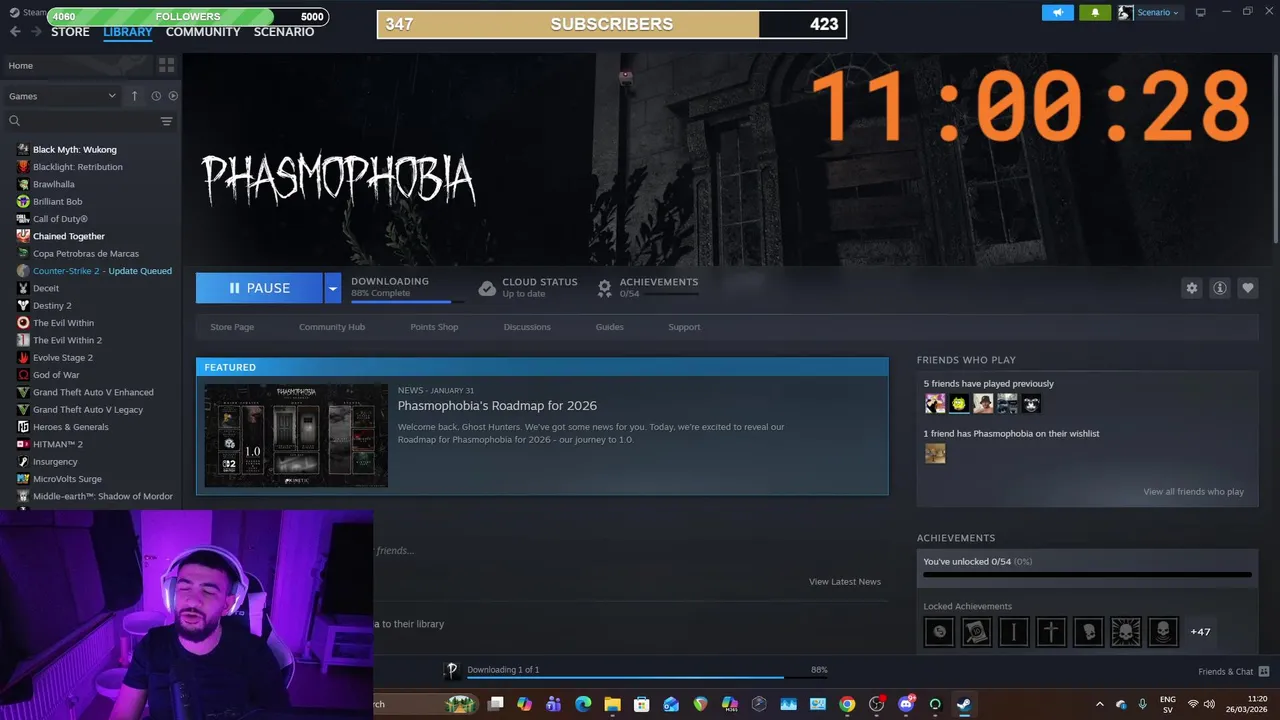Click the first locked achievement icon
The width and height of the screenshot is (1280, 720).
click(939, 631)
